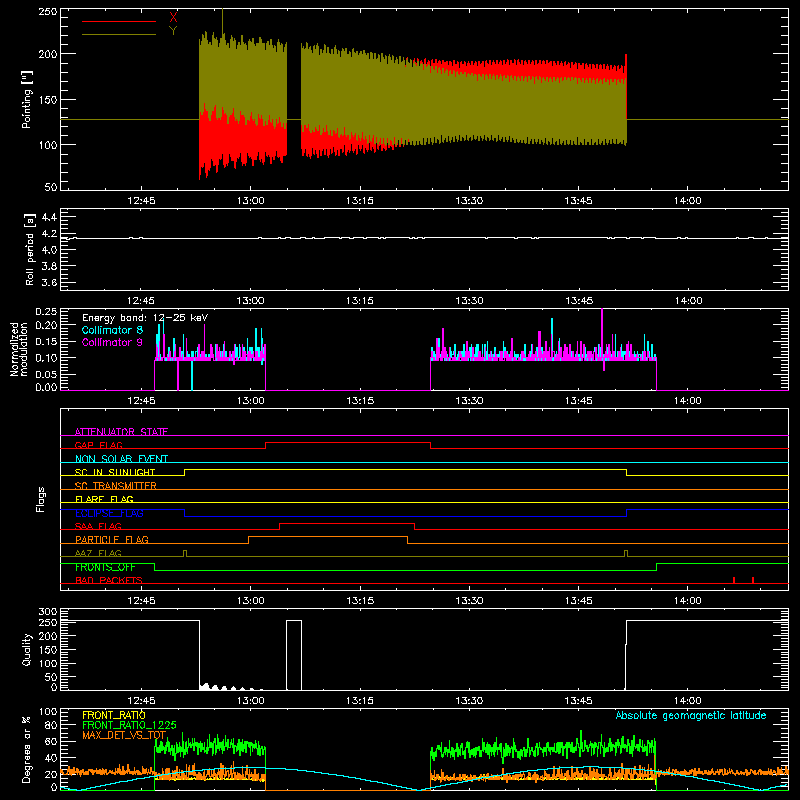
Task: Click the Flags axis title
Action: pyautogui.click(x=41, y=499)
